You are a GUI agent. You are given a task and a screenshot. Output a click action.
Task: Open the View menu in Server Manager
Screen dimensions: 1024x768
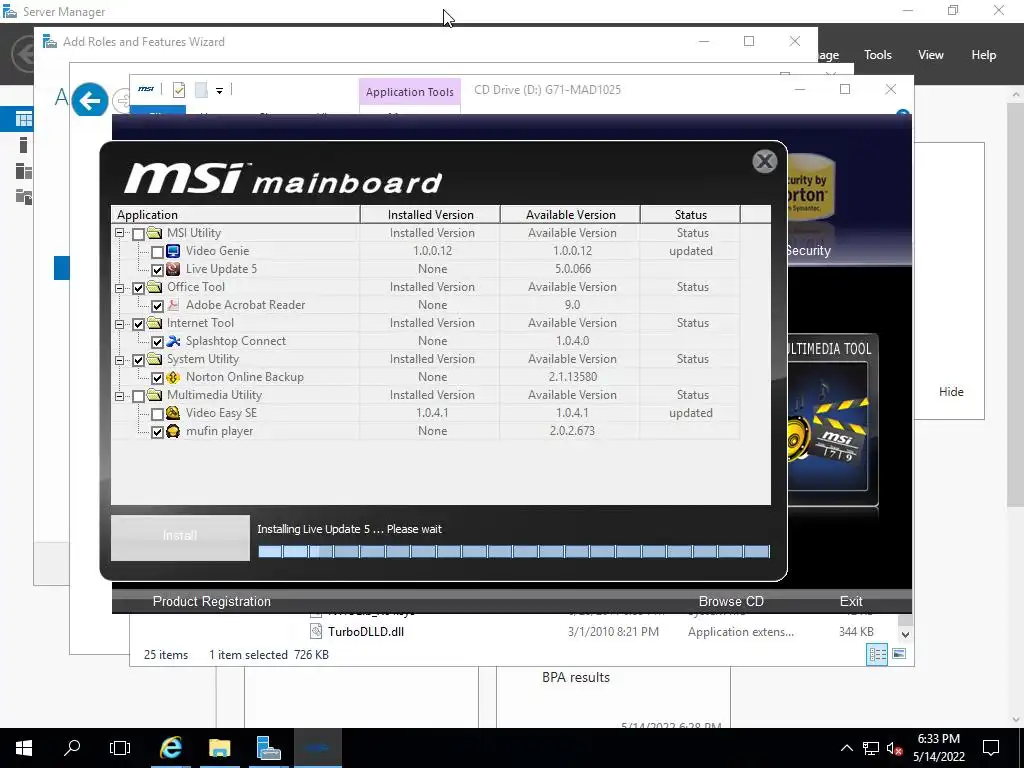click(931, 55)
